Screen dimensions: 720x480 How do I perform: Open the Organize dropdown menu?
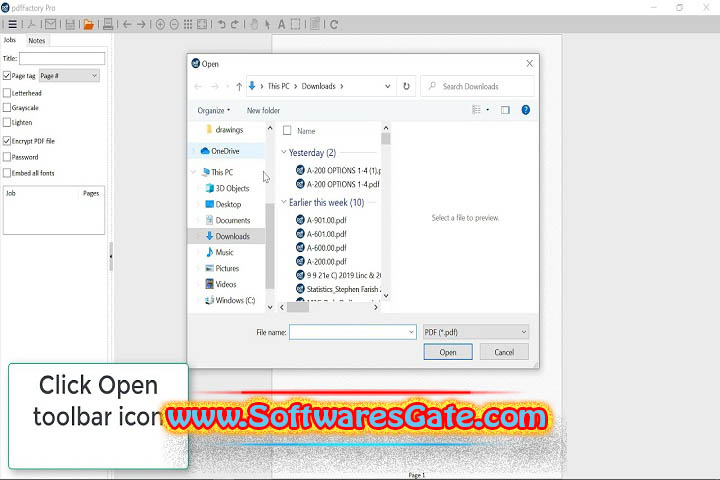pos(214,111)
